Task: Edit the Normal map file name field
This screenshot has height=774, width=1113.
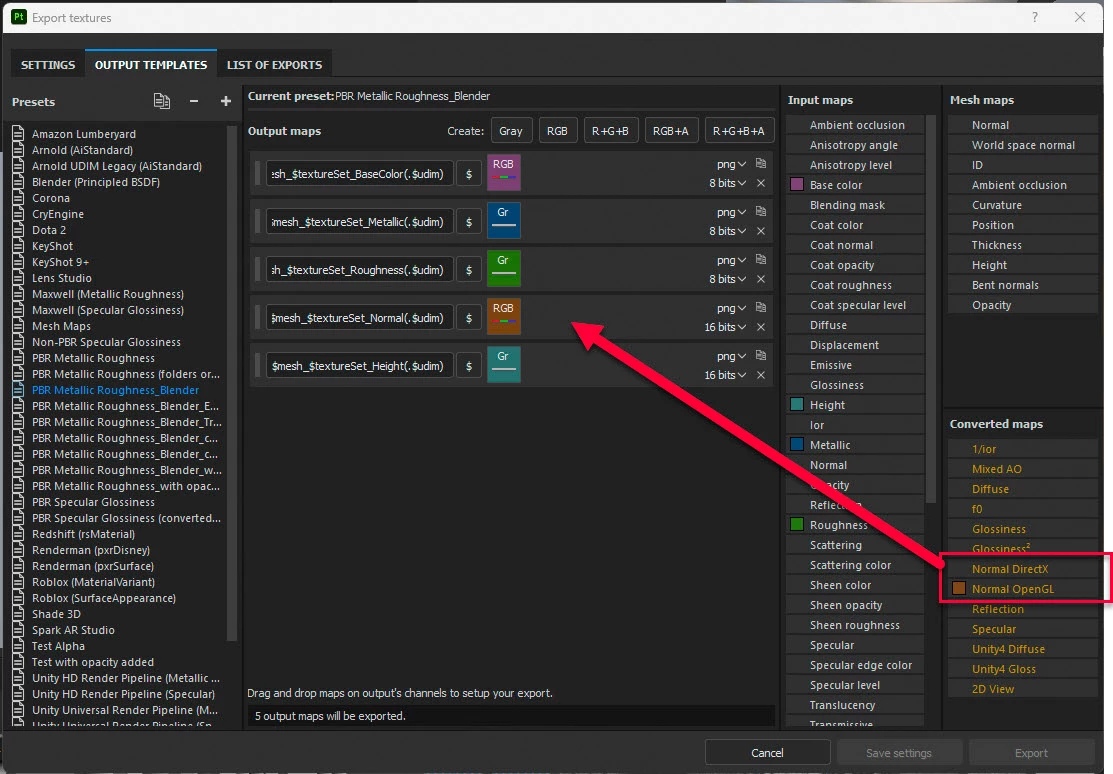Action: coord(359,318)
